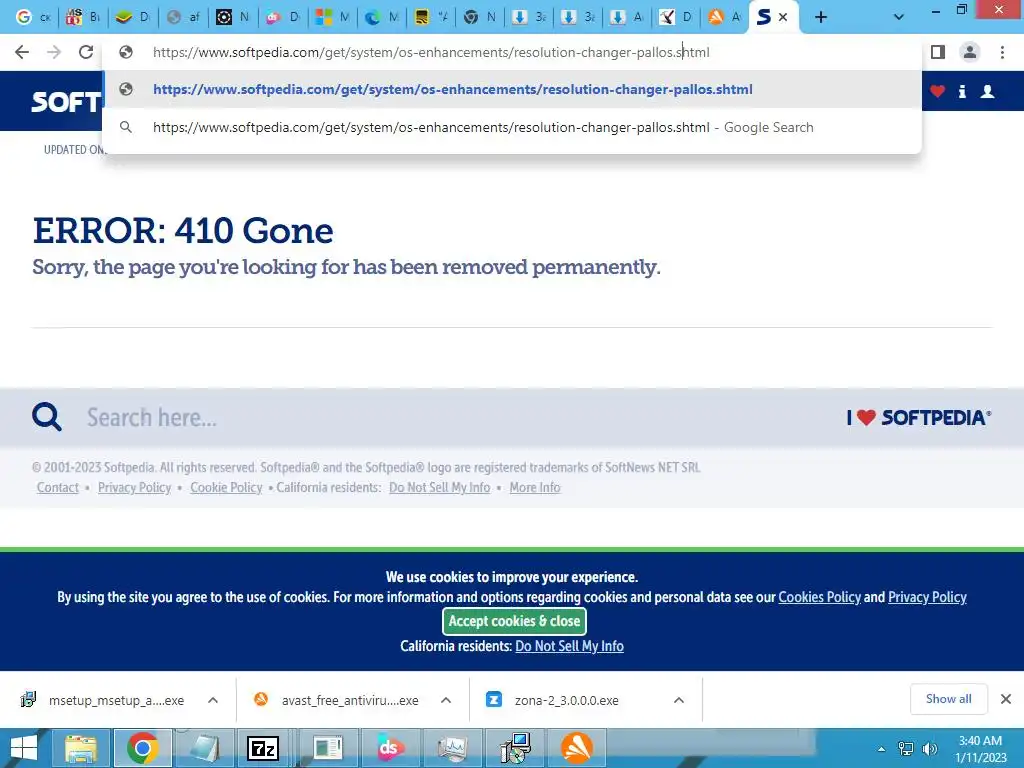The height and width of the screenshot is (768, 1024).
Task: Open a new browser tab
Action: point(821,17)
